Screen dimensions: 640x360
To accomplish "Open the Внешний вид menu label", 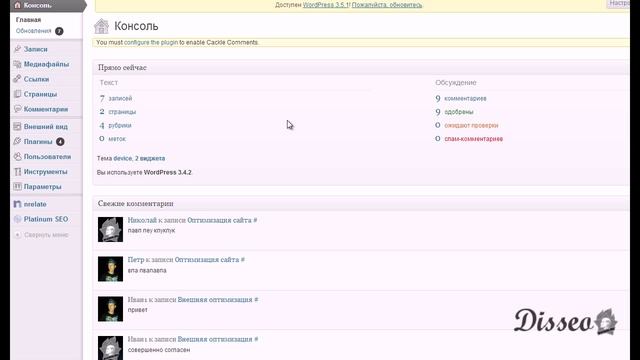I will [46, 127].
